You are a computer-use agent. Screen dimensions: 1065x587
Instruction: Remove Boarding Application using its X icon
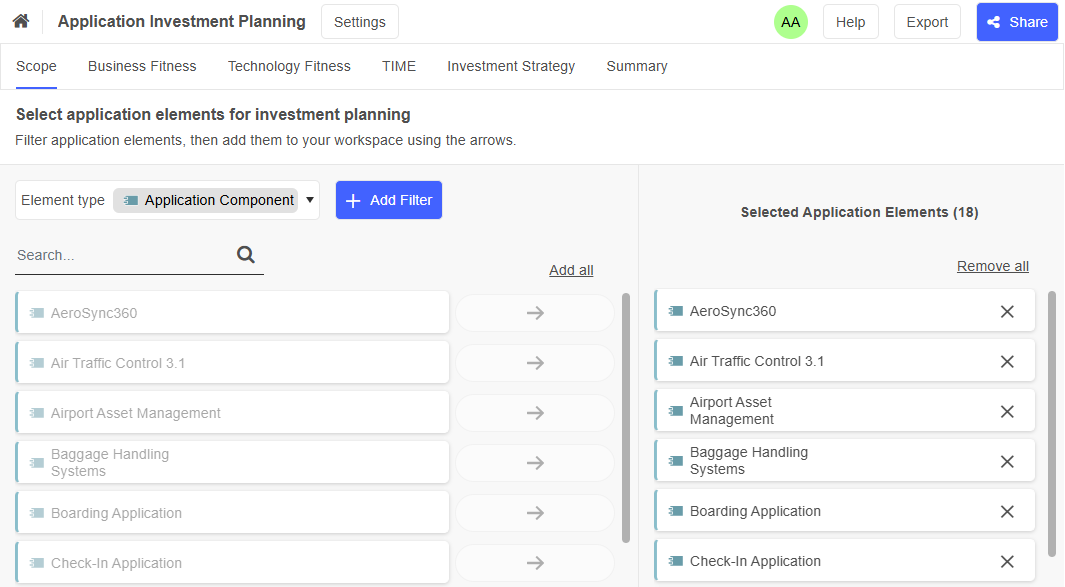1007,510
